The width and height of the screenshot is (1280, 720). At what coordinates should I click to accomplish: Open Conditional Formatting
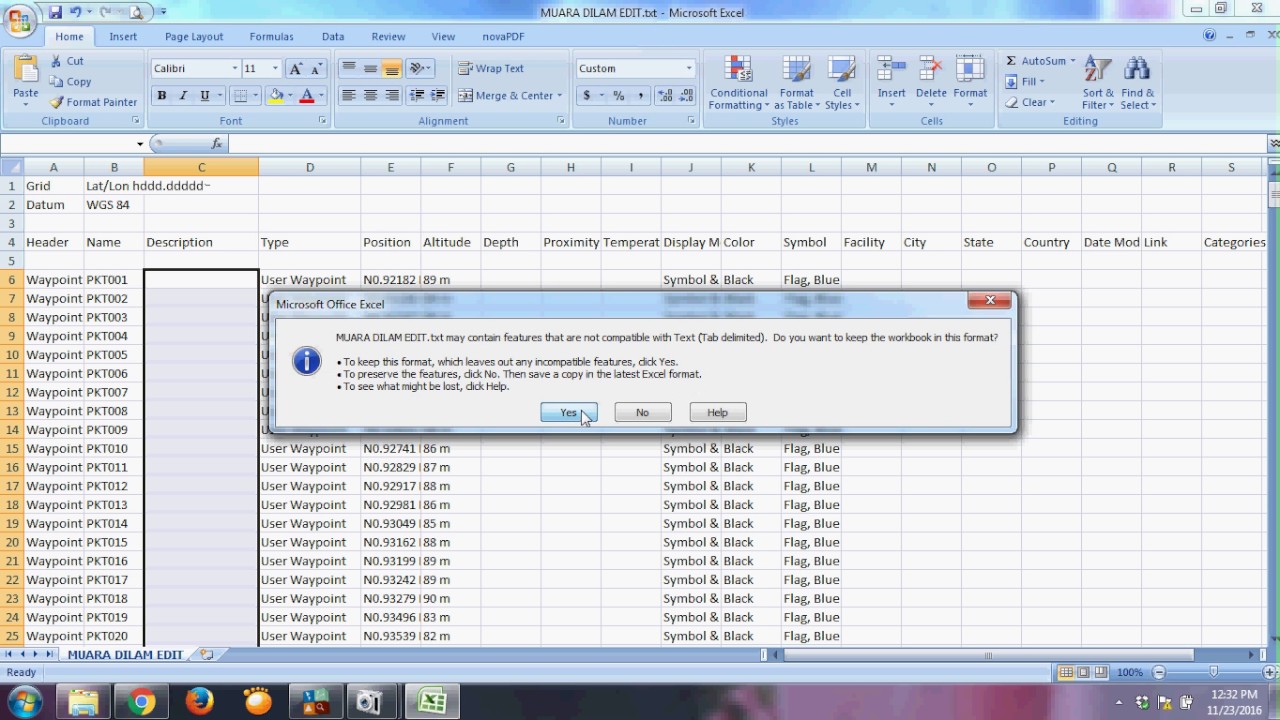[739, 83]
